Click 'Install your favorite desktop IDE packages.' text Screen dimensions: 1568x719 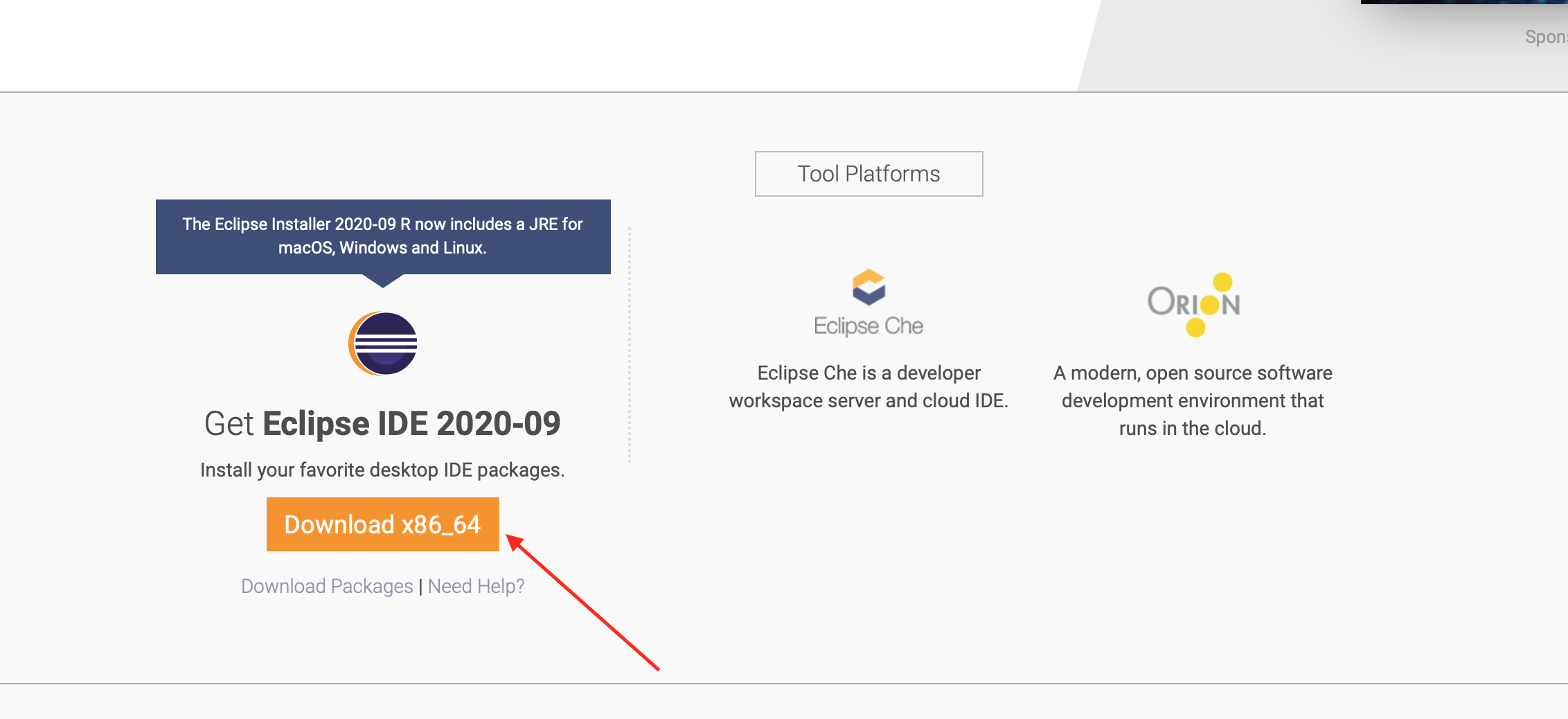(382, 470)
